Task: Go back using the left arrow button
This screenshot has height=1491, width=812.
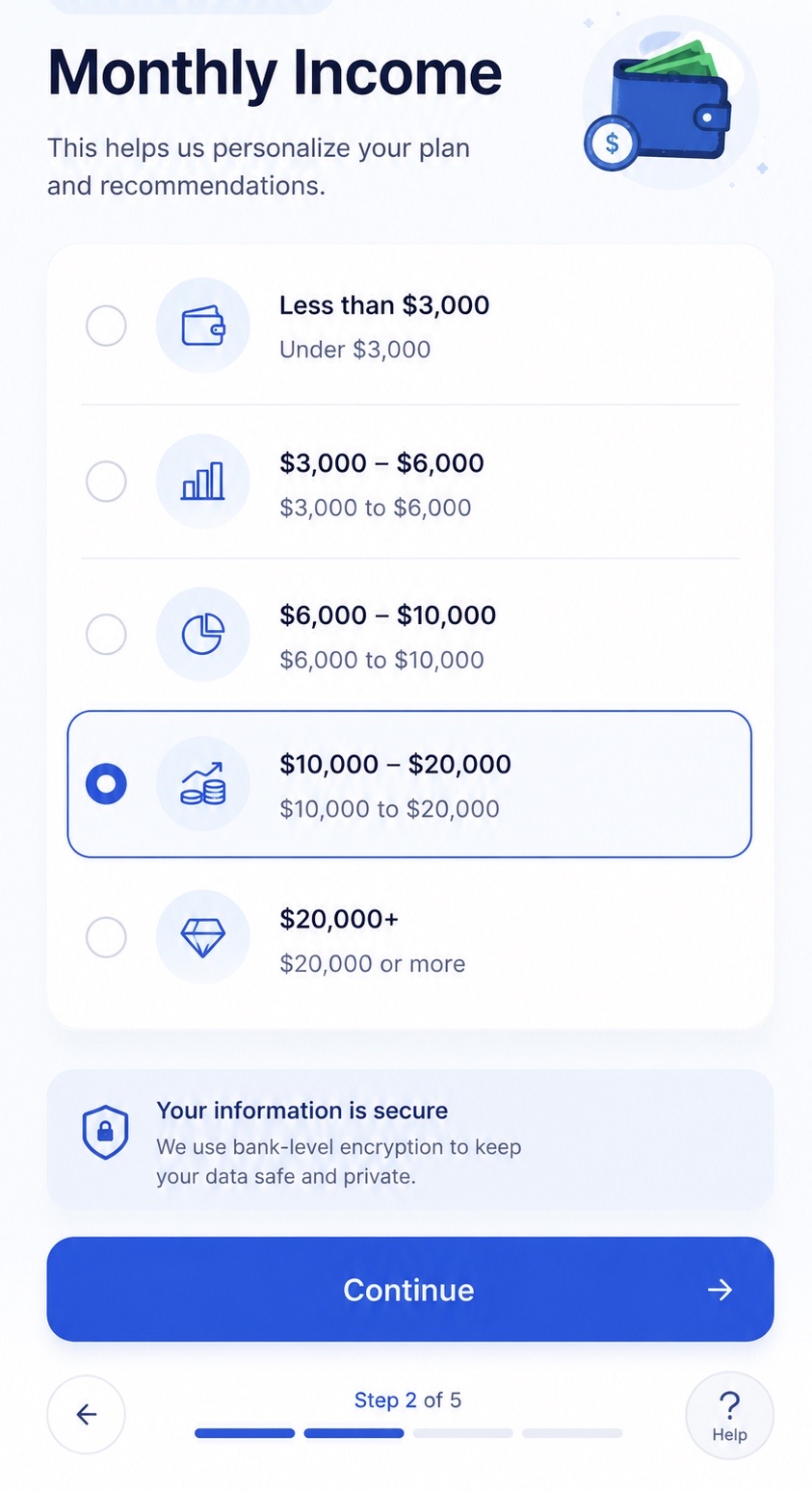Action: (87, 1414)
